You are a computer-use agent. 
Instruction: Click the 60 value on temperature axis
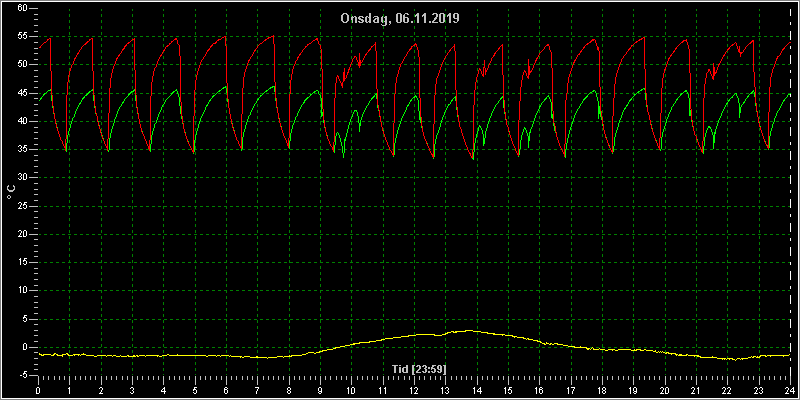pyautogui.click(x=22, y=8)
